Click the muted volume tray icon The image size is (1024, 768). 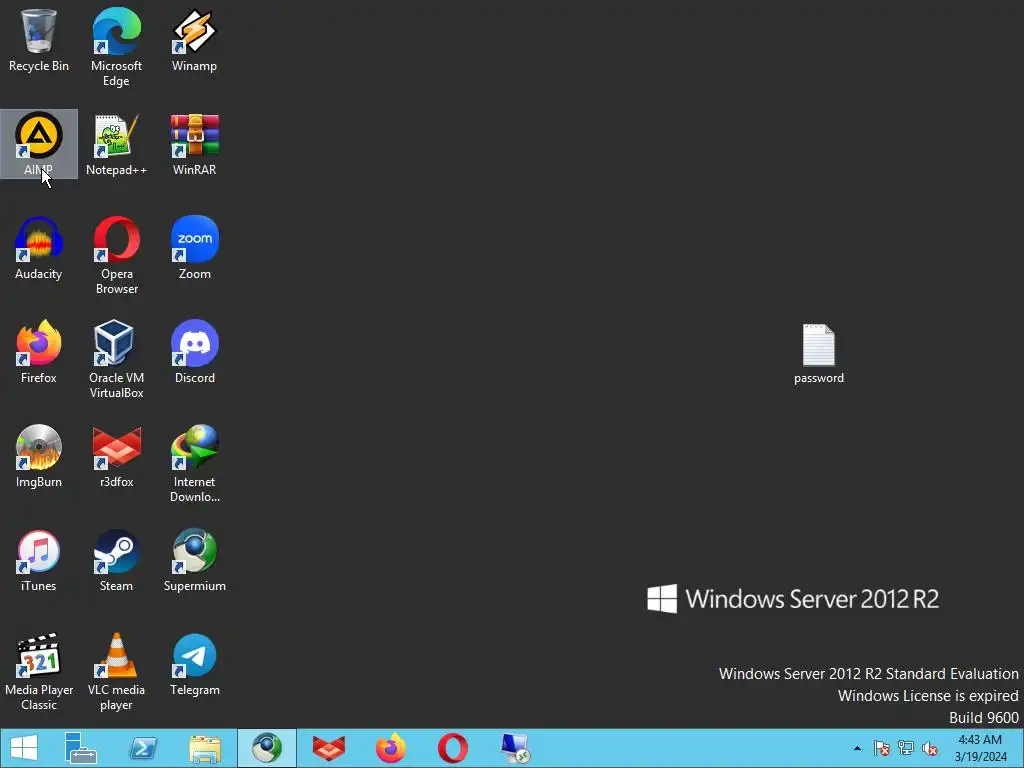pyautogui.click(x=930, y=748)
